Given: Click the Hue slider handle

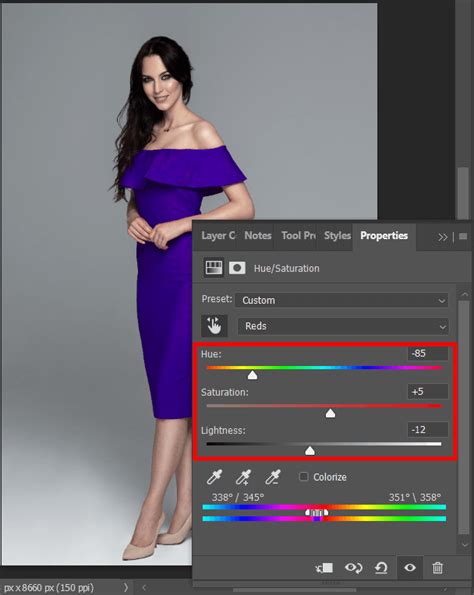Looking at the screenshot, I should tap(252, 375).
